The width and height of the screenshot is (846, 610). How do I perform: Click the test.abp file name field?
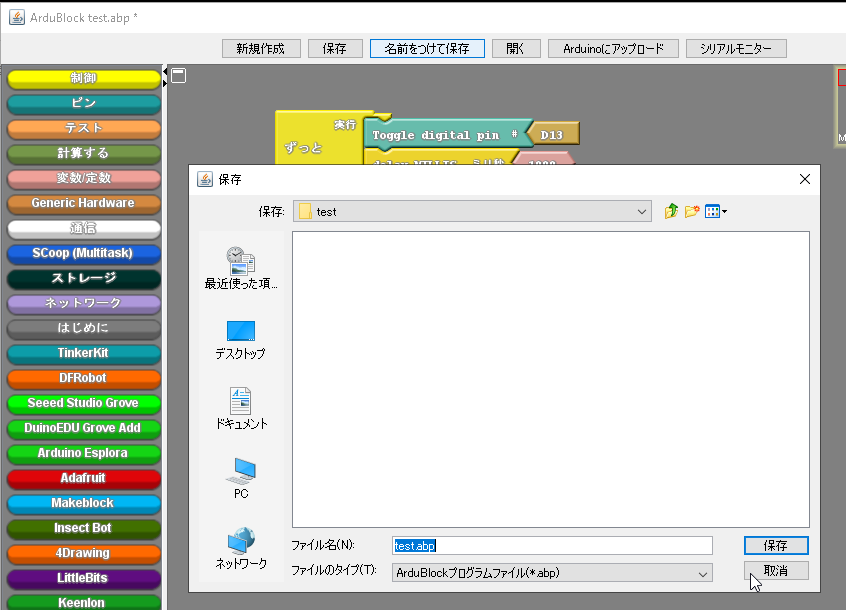(550, 545)
